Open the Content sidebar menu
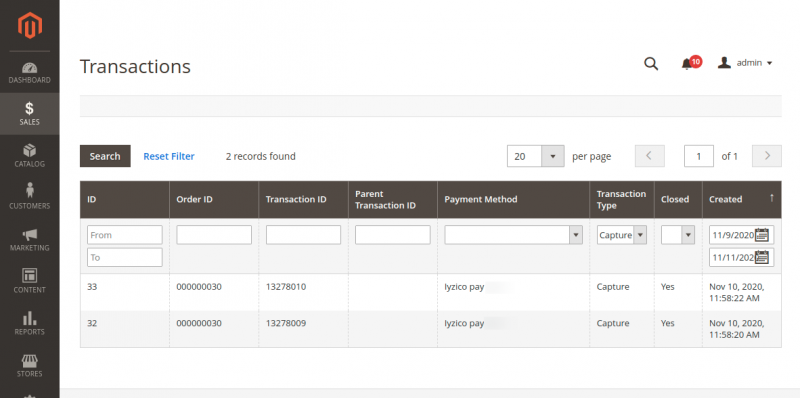 click(30, 281)
